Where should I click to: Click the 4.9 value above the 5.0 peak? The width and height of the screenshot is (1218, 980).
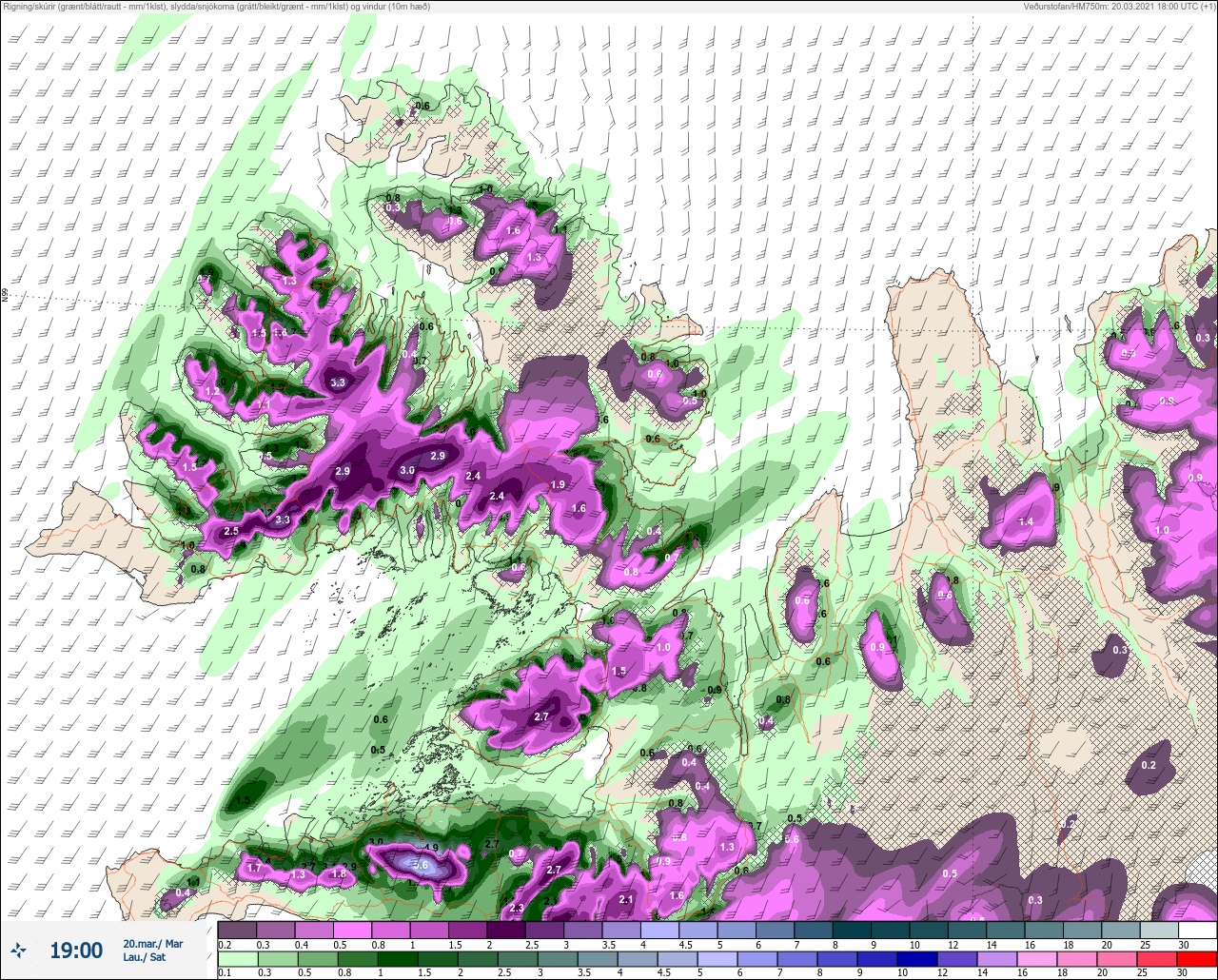pyautogui.click(x=431, y=848)
